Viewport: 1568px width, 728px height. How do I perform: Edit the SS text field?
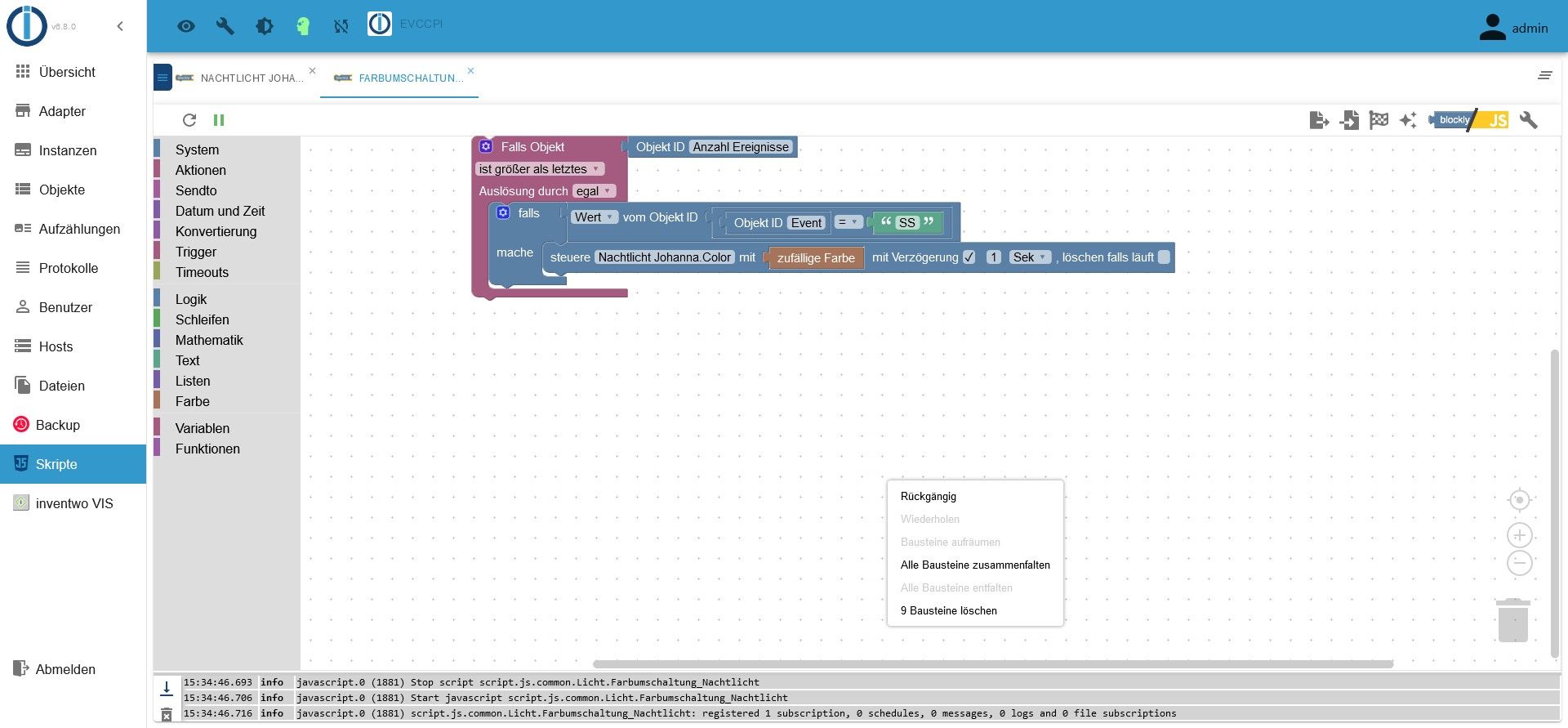pos(907,222)
